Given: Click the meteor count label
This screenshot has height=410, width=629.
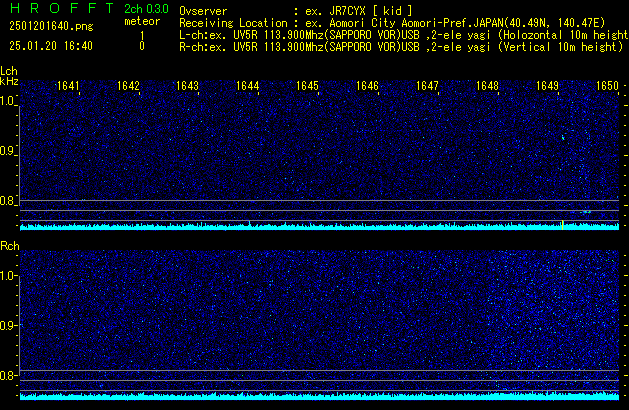Looking at the screenshot, I should [142, 21].
